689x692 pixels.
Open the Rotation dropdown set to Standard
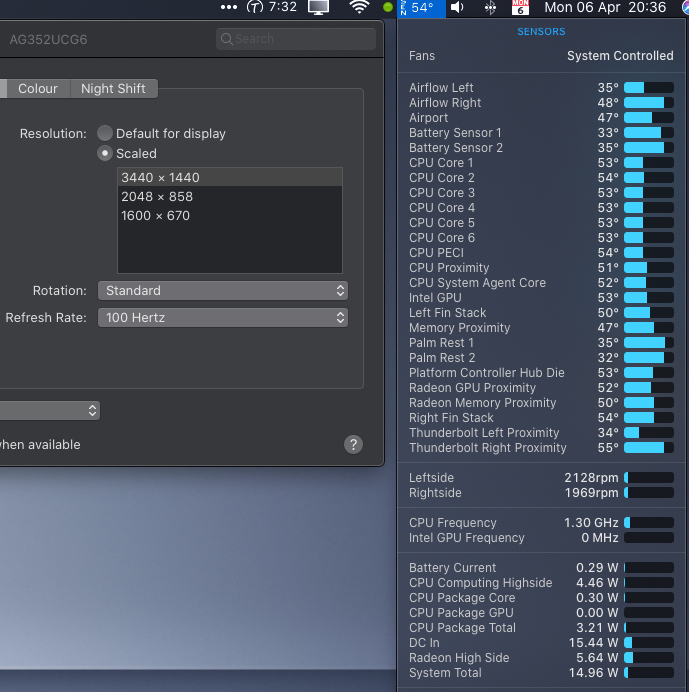223,290
